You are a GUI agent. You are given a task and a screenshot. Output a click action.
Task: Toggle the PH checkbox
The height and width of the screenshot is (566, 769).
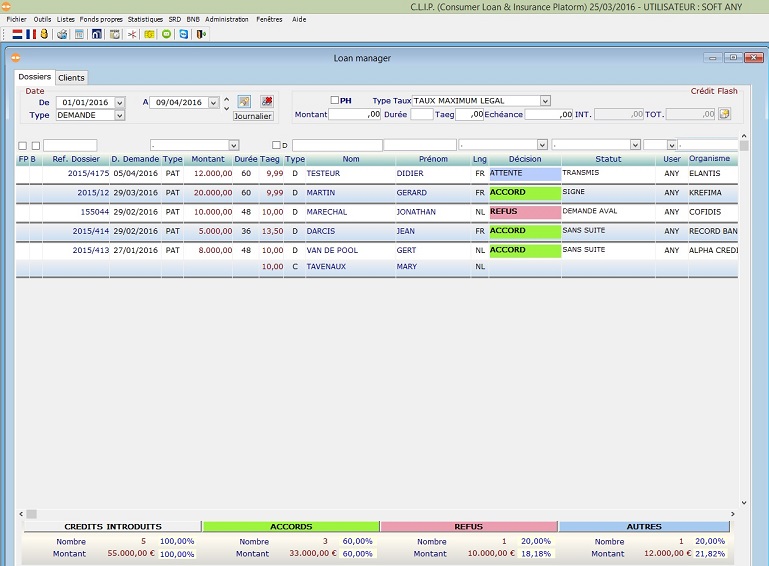point(335,101)
